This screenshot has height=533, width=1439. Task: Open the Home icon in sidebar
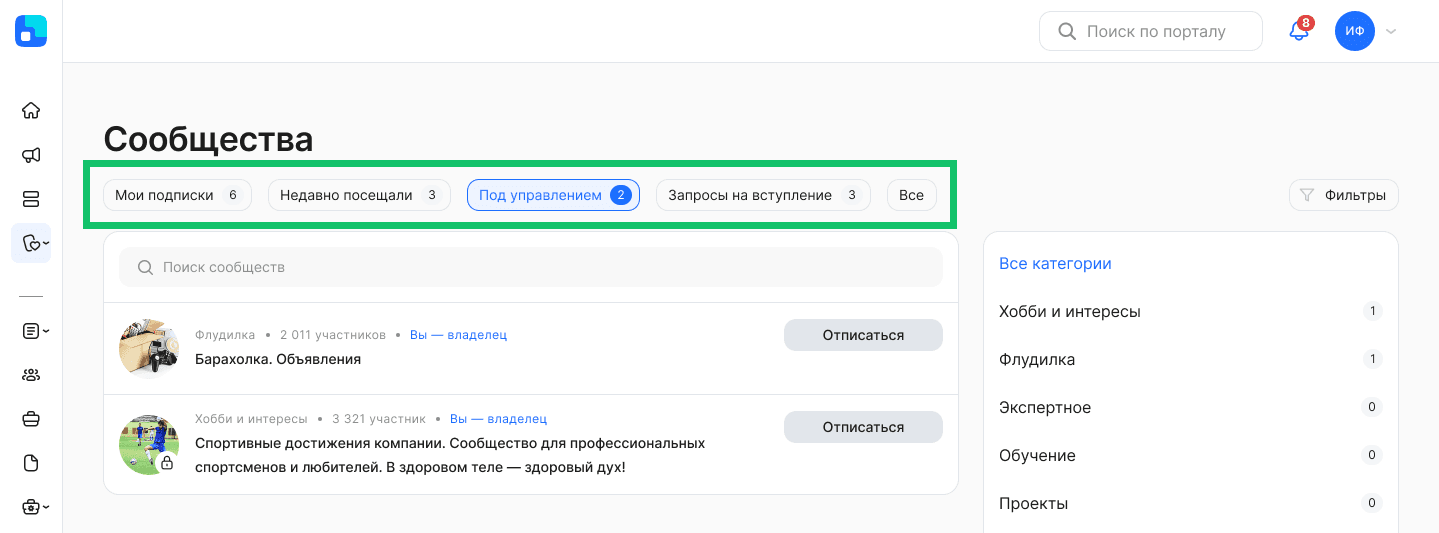tap(31, 110)
